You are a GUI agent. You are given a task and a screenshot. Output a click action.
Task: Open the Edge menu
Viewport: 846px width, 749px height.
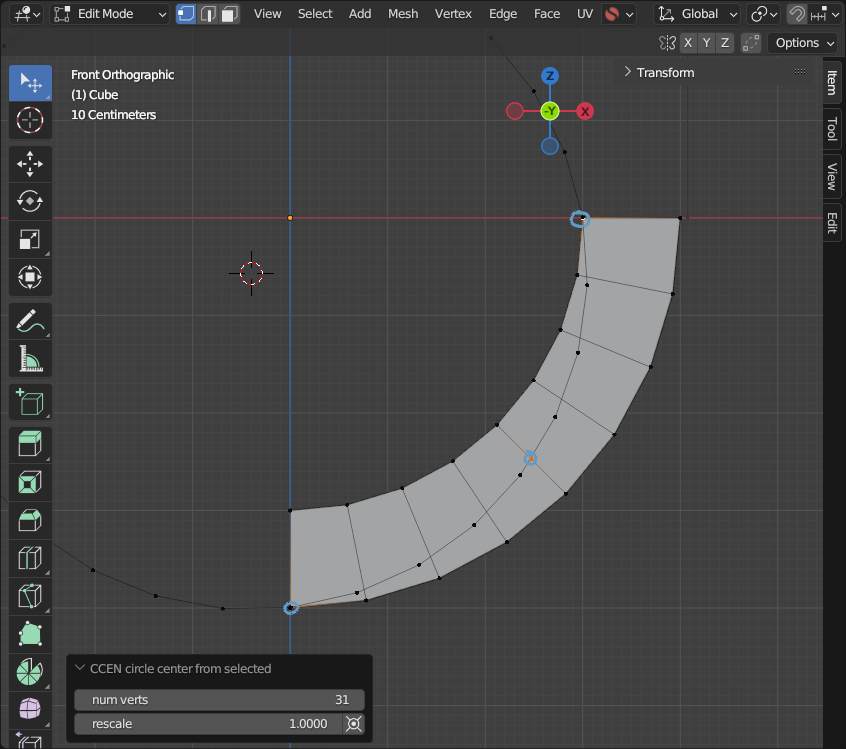tap(503, 14)
